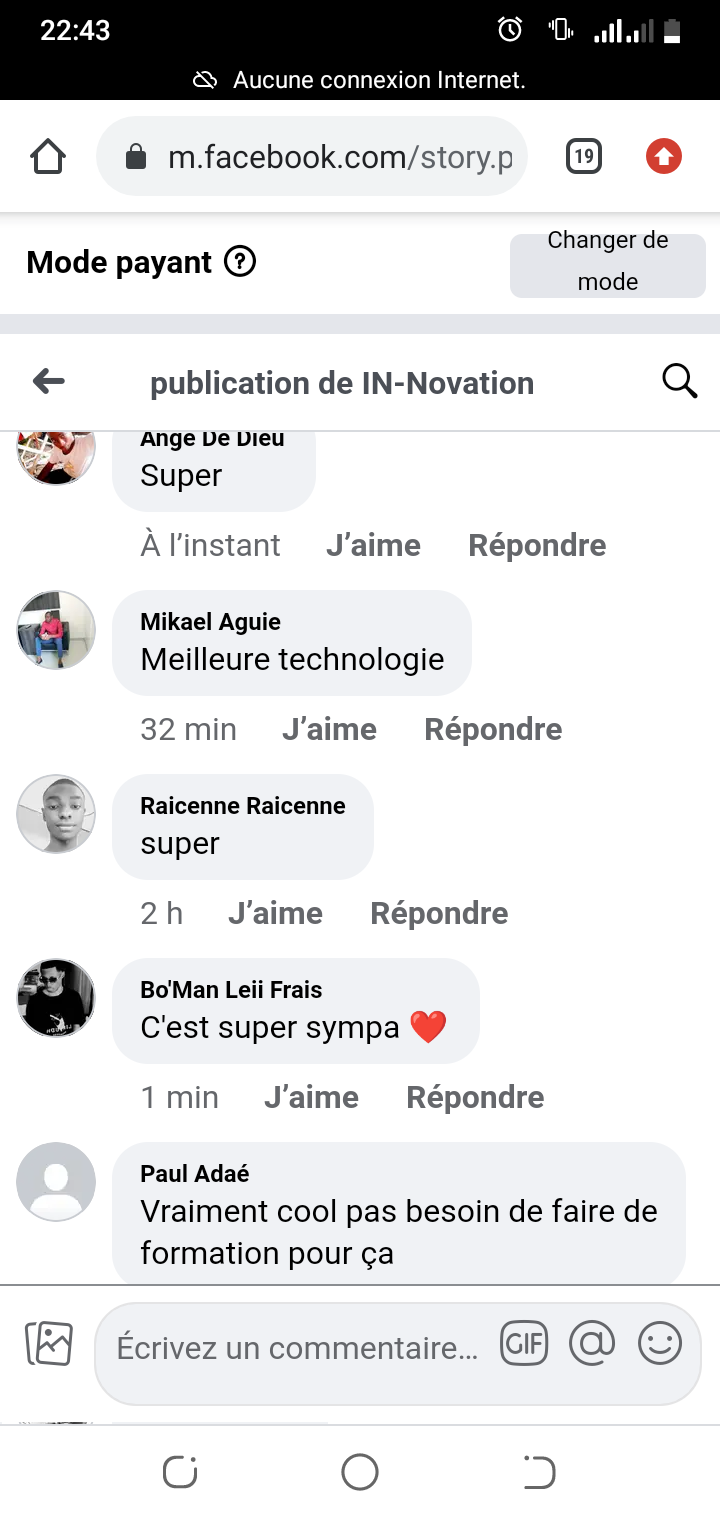Viewport: 720px width, 1520px height.
Task: Attach a photo to the comment
Action: pos(49,1344)
